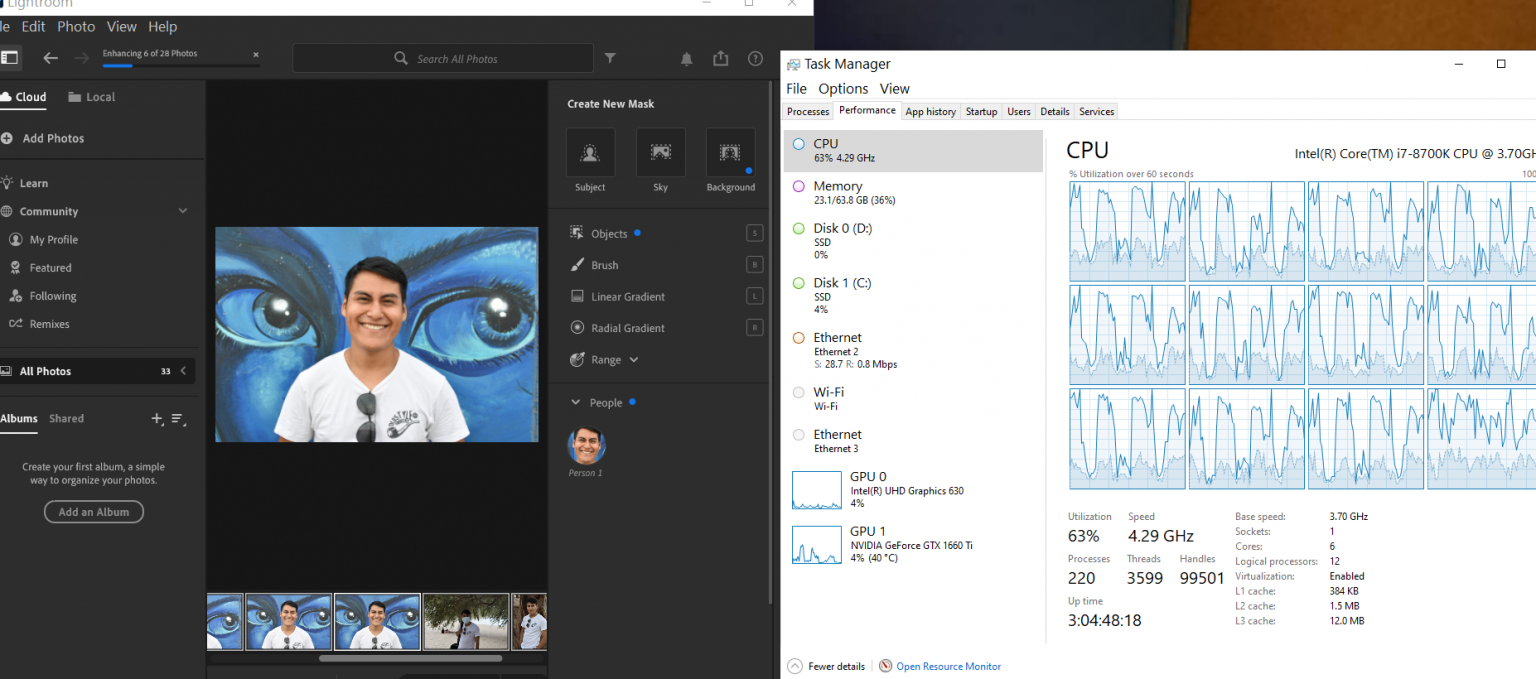This screenshot has height=679, width=1536.
Task: Click the filmstrip horizontal scrollbar
Action: click(x=410, y=658)
